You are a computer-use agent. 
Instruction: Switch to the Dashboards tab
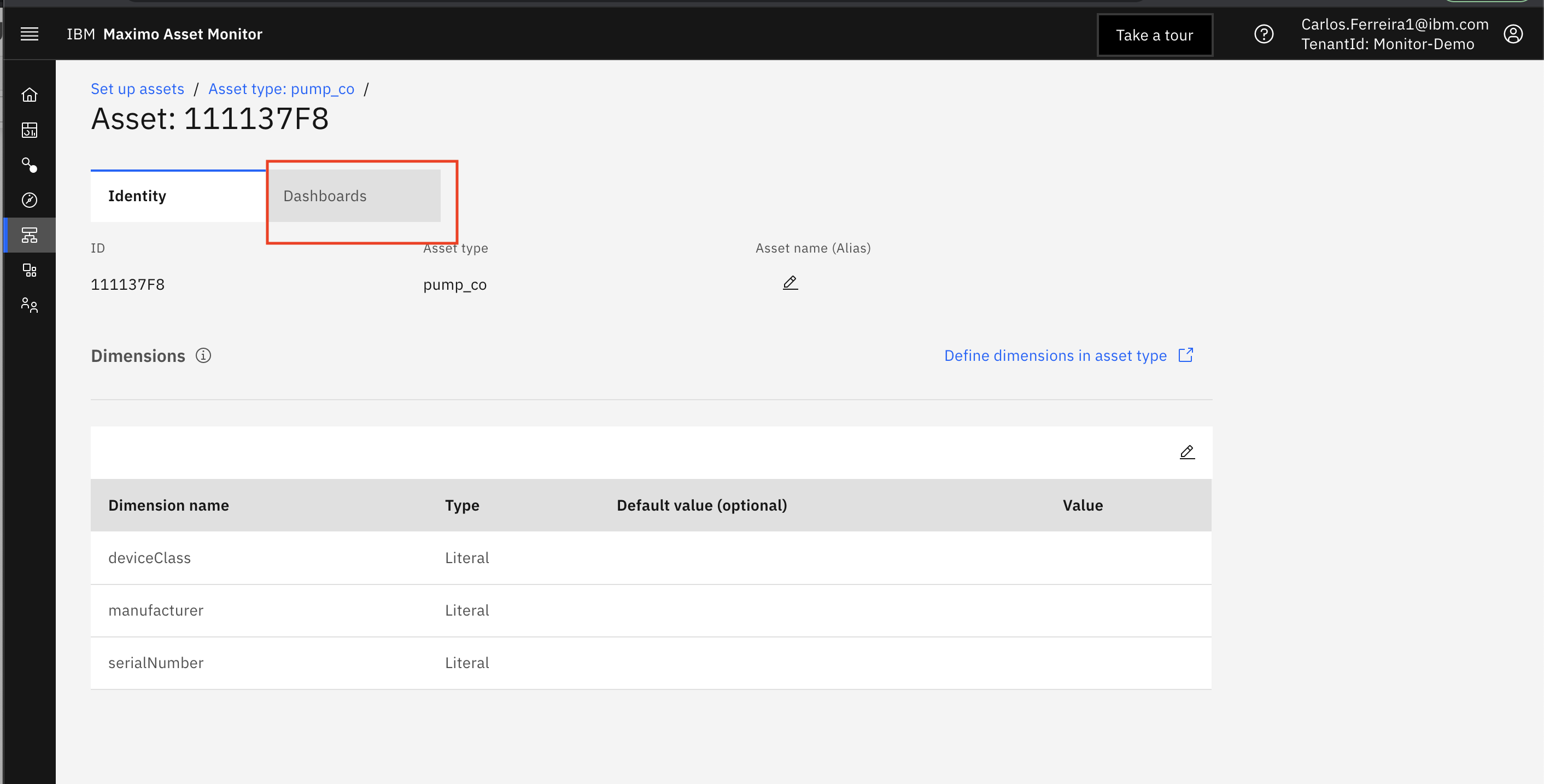pos(353,196)
